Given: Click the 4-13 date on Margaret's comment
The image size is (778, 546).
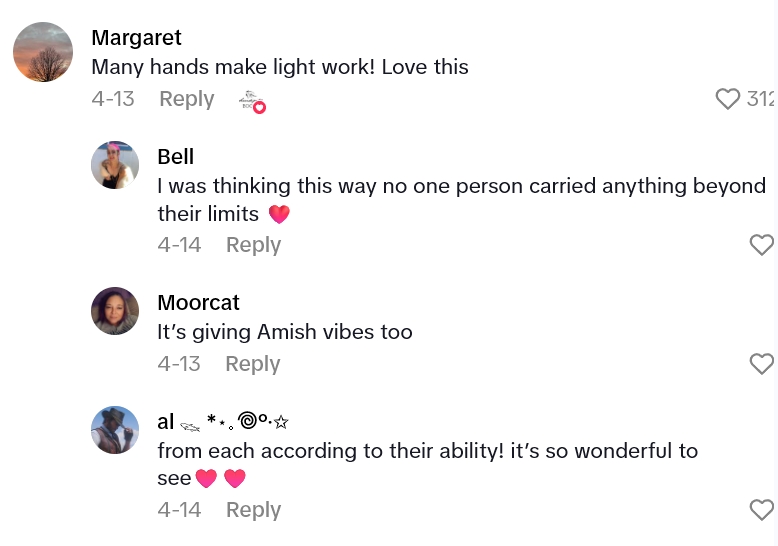Looking at the screenshot, I should click(113, 99).
